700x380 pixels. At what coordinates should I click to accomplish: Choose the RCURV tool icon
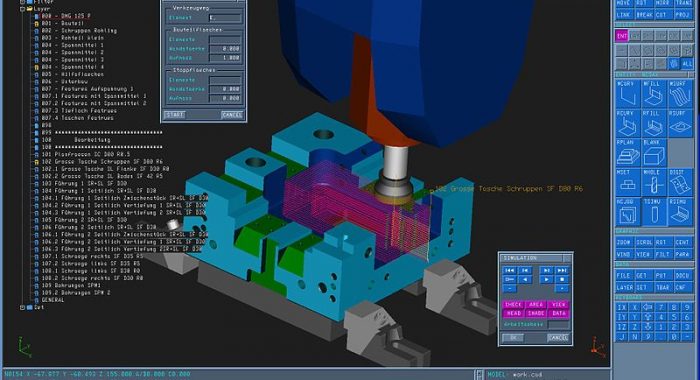[628, 123]
